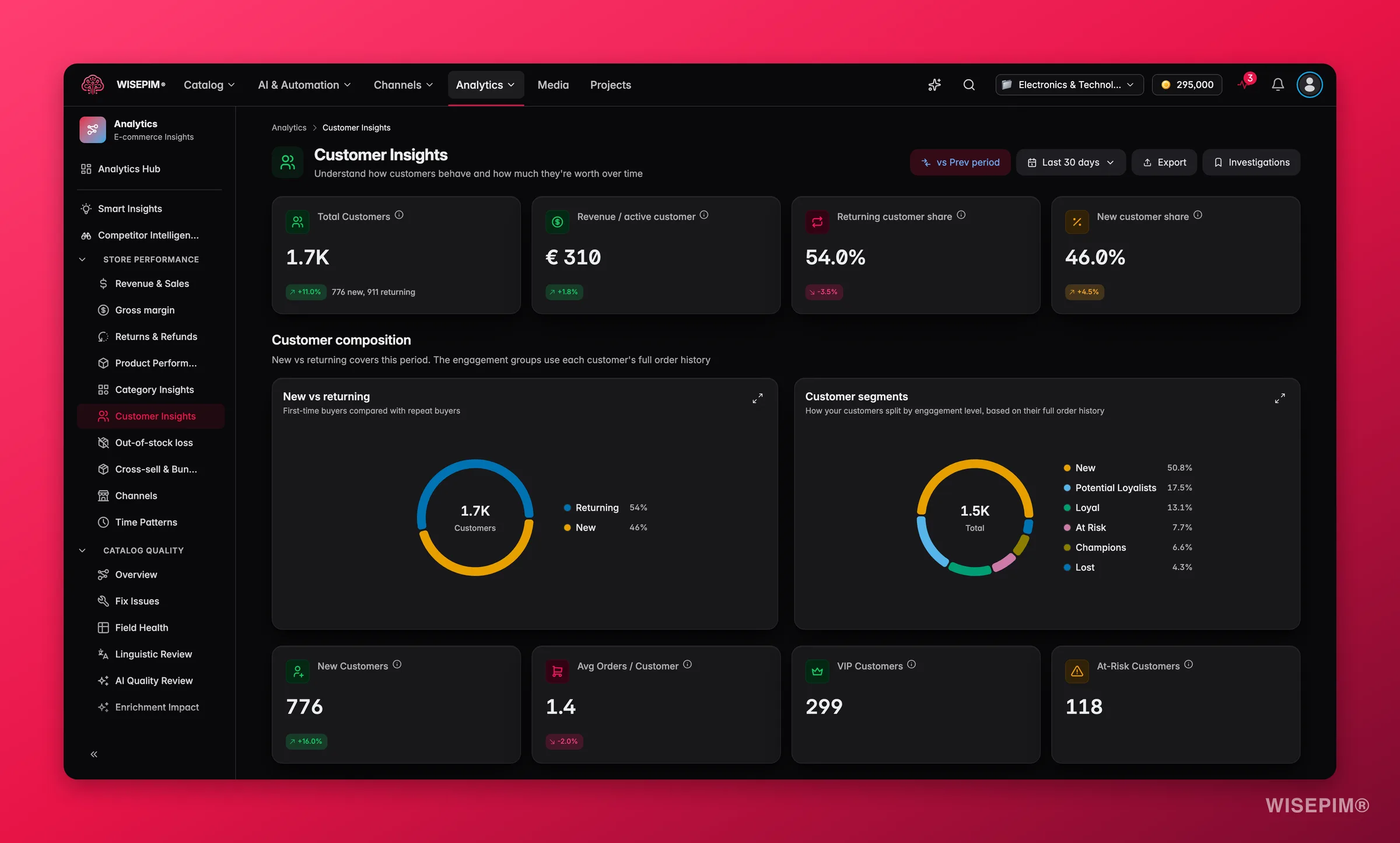The image size is (1400, 843).
Task: Click info icon next to Avg Orders / Customer
Action: (x=687, y=664)
